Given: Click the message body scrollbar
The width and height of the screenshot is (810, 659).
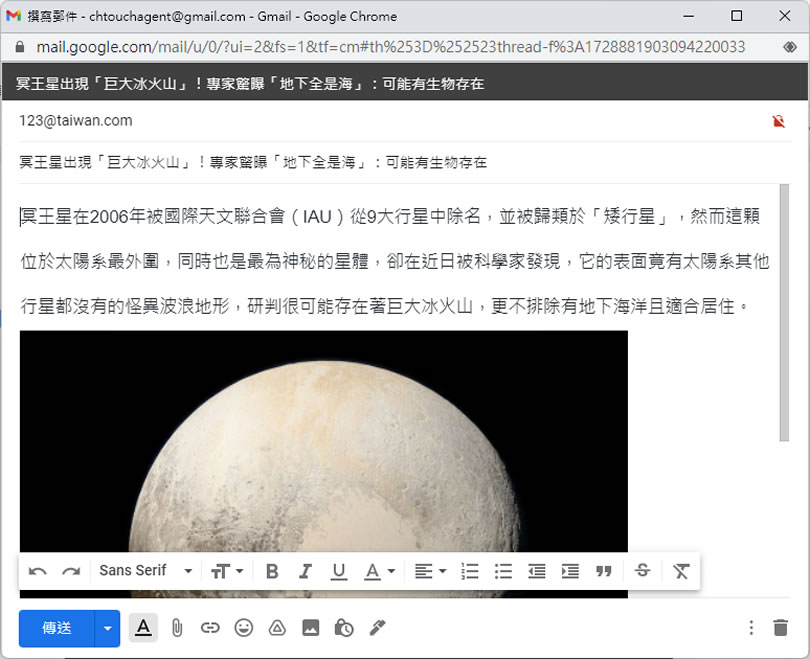Looking at the screenshot, I should click(784, 313).
